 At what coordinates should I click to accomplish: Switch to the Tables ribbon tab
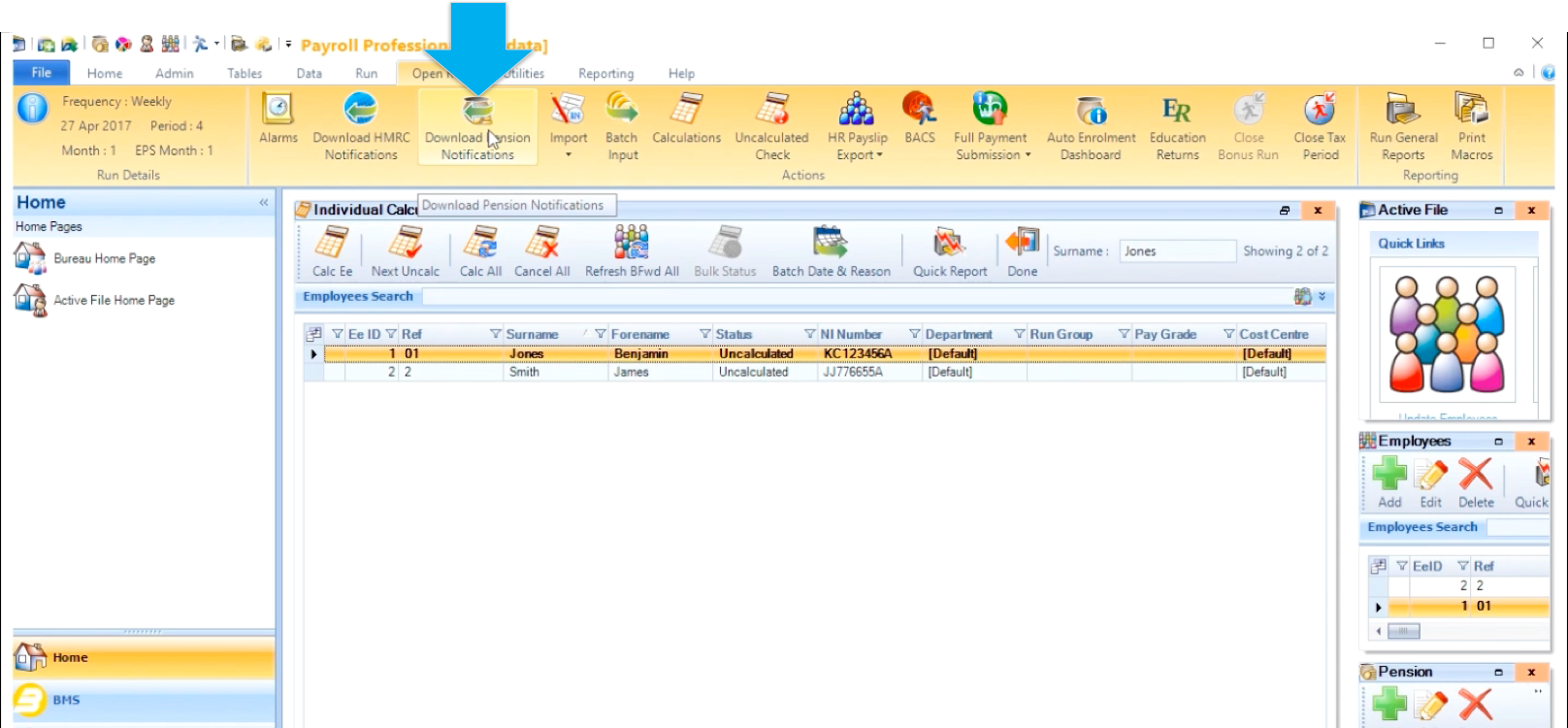(245, 74)
